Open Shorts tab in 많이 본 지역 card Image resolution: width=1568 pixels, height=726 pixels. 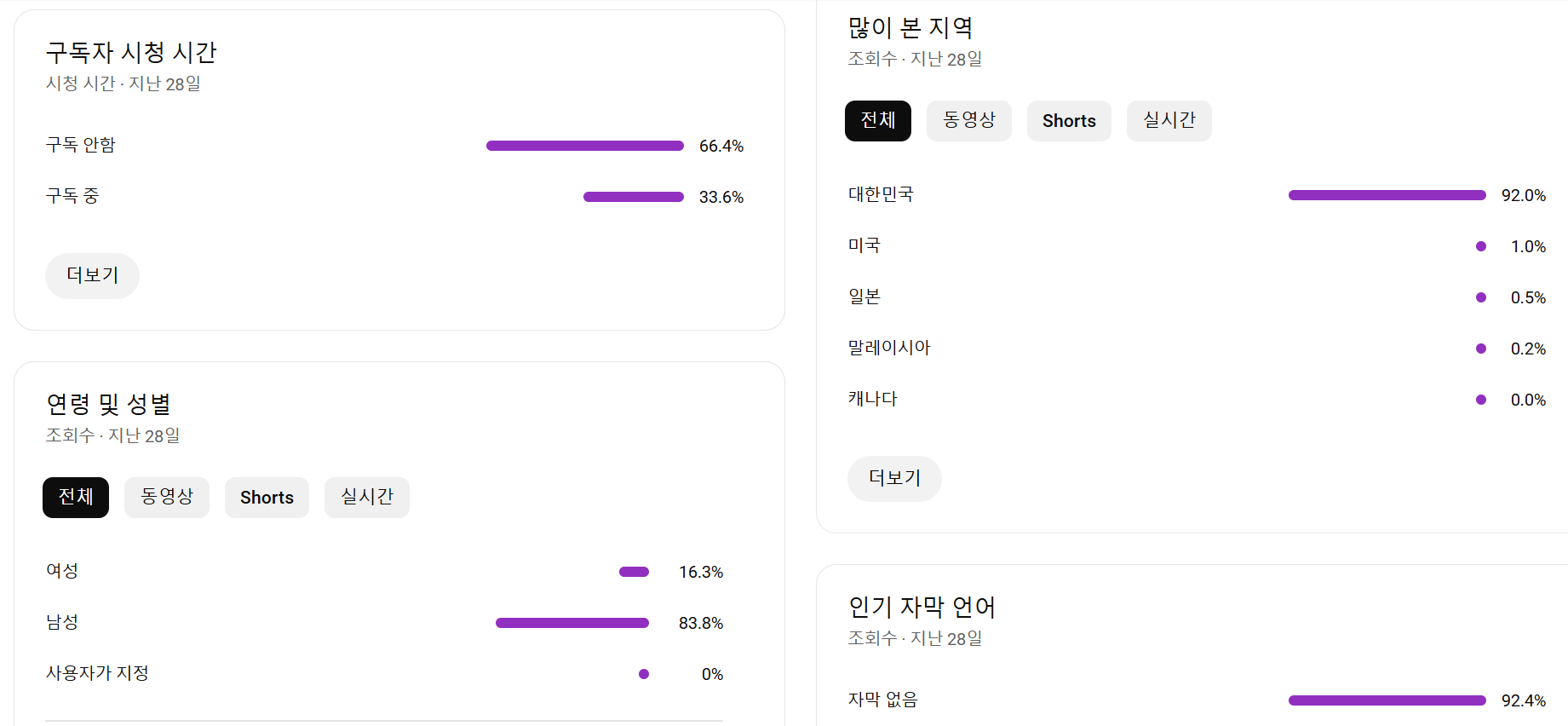click(1069, 121)
